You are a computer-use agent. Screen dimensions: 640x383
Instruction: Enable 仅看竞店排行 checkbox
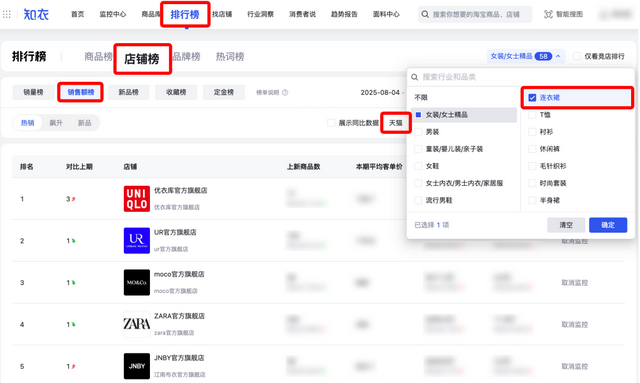tap(577, 56)
